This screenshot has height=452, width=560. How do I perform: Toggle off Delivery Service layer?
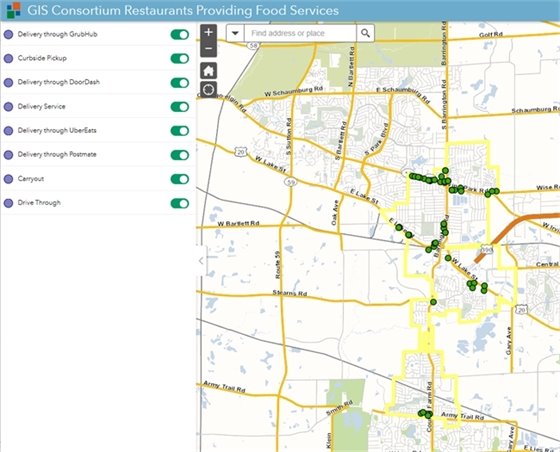[x=180, y=107]
